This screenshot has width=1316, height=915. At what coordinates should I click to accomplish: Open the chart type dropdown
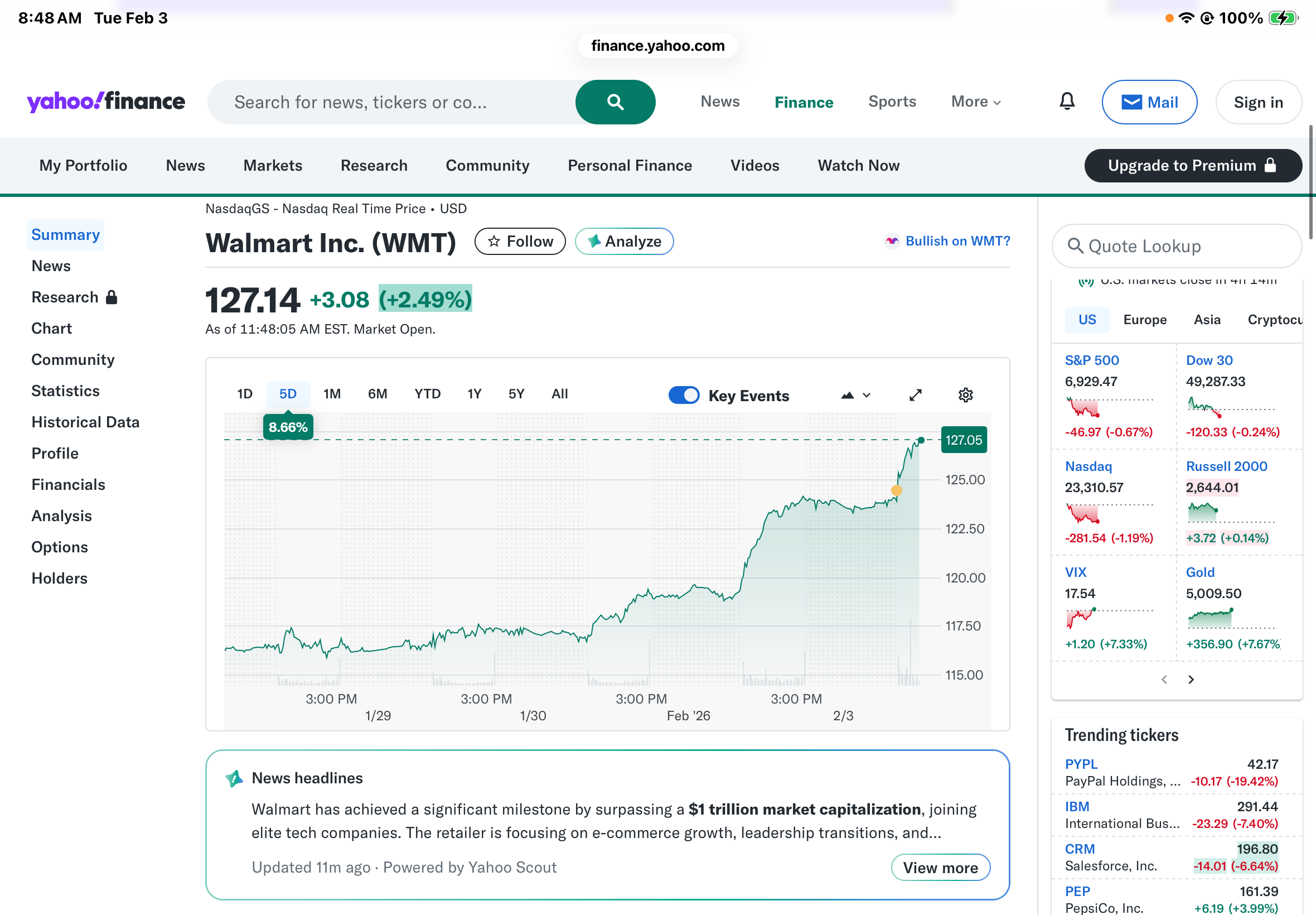click(855, 395)
